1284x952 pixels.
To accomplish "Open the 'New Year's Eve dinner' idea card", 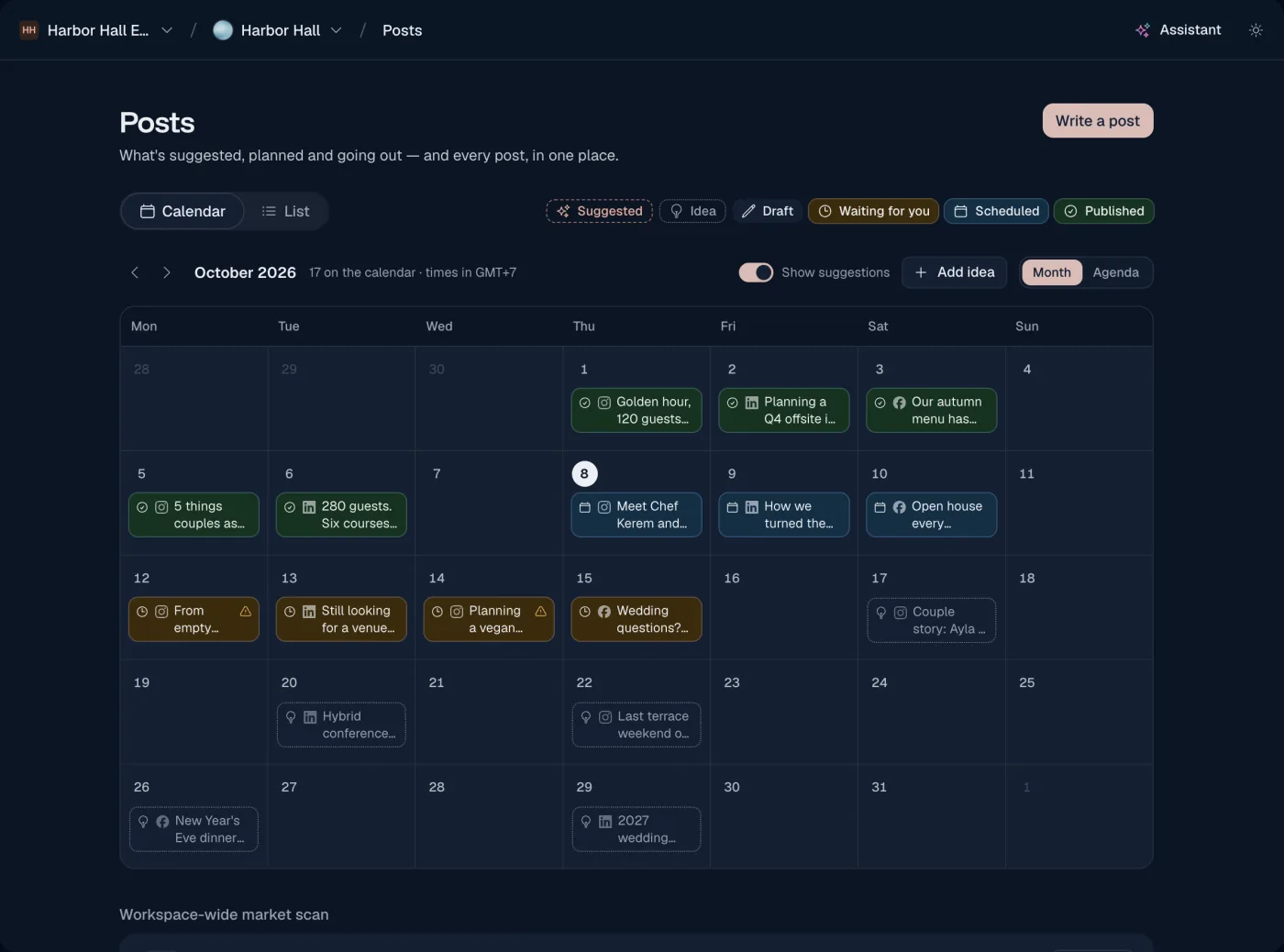I will coord(194,829).
